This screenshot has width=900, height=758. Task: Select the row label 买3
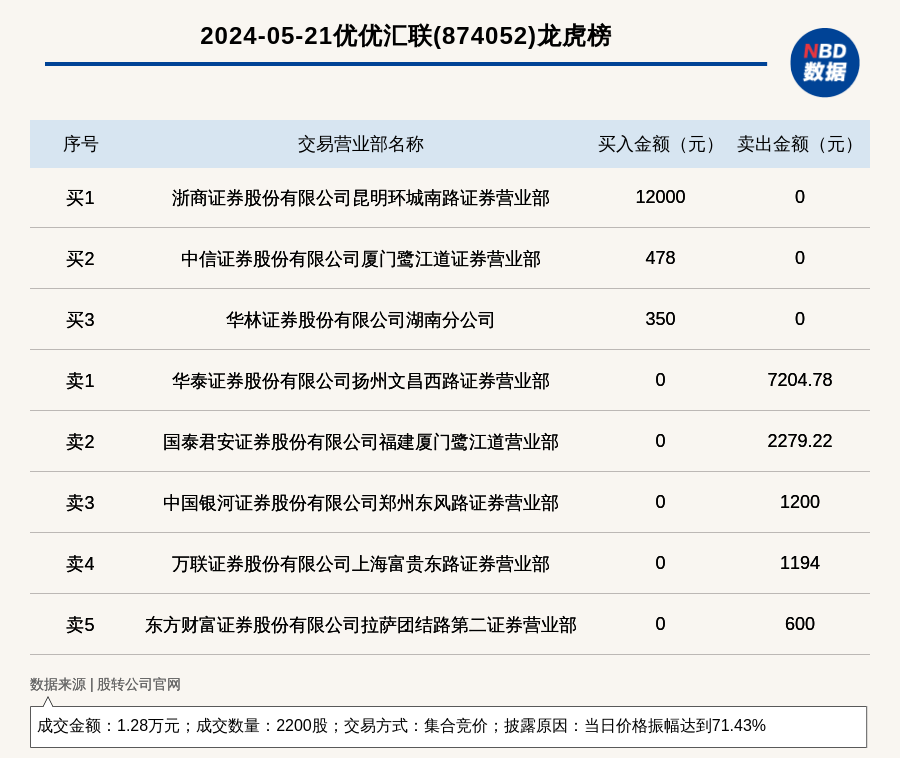80,320
